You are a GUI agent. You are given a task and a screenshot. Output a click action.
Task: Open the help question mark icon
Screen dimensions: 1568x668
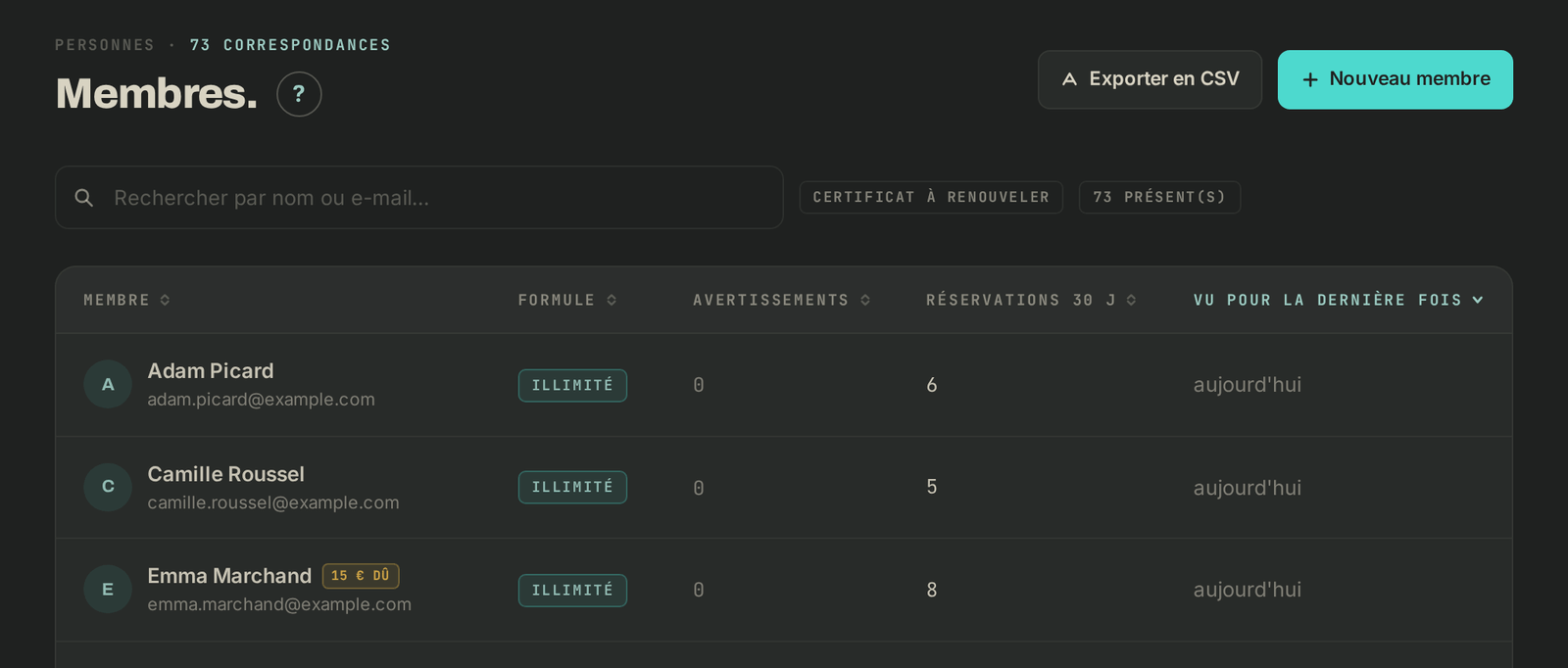(299, 94)
